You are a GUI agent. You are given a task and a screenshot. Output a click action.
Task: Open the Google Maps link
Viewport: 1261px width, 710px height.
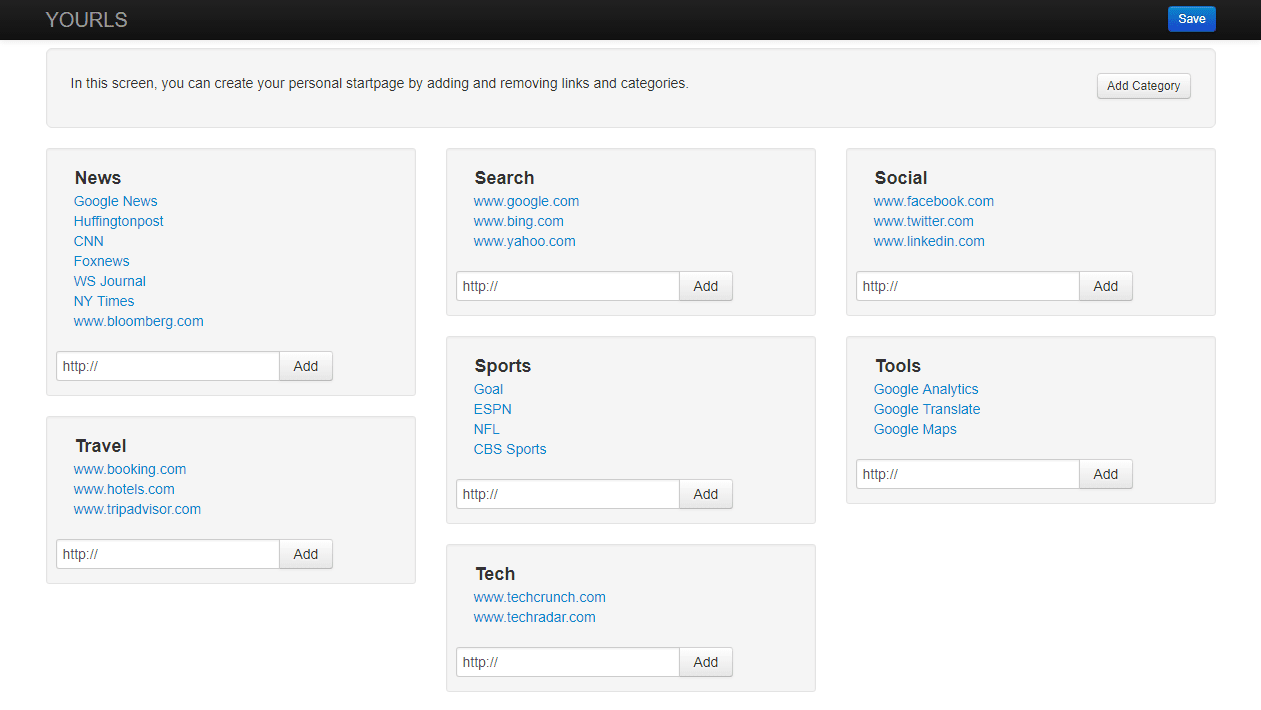[x=915, y=429]
